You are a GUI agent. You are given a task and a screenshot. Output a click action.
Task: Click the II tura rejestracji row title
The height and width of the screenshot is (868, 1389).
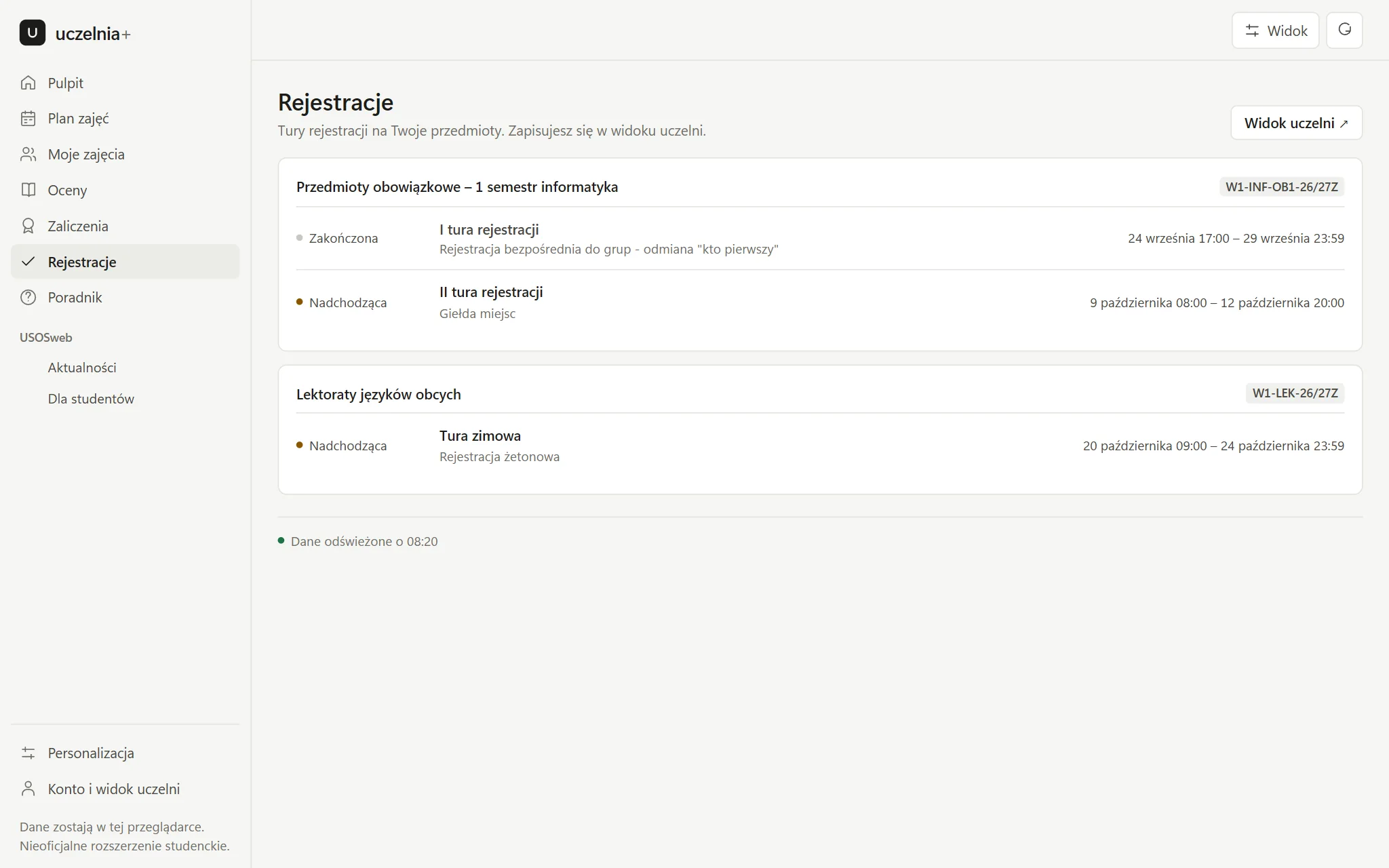click(x=491, y=292)
